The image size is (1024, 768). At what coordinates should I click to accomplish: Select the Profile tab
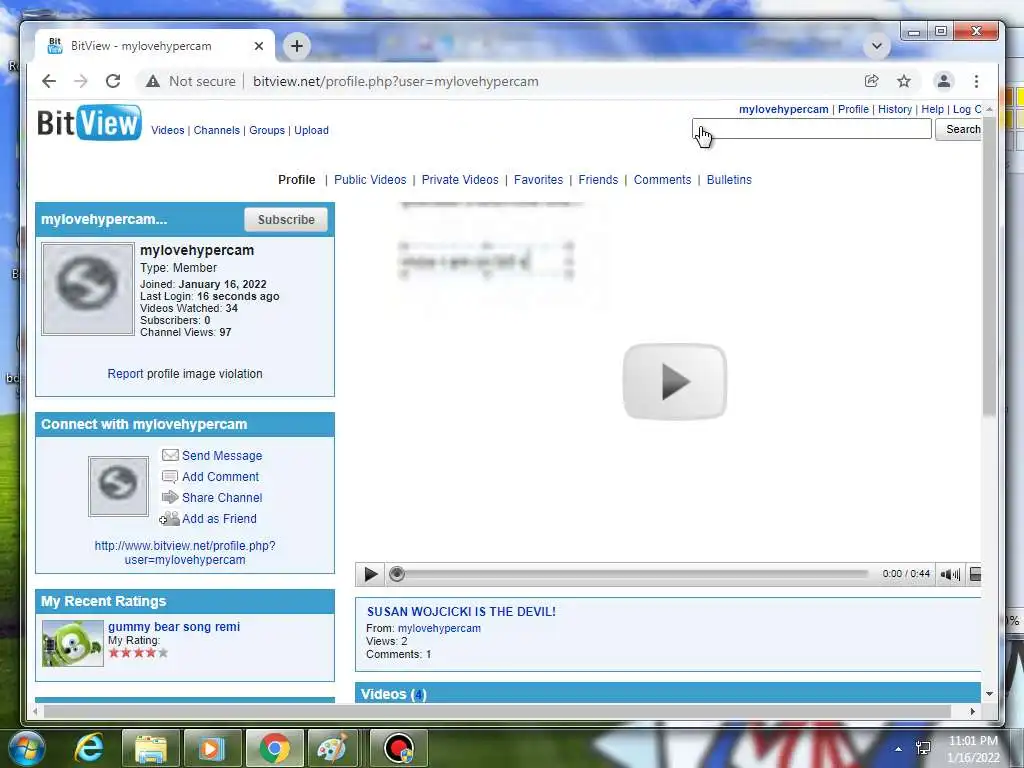(296, 180)
